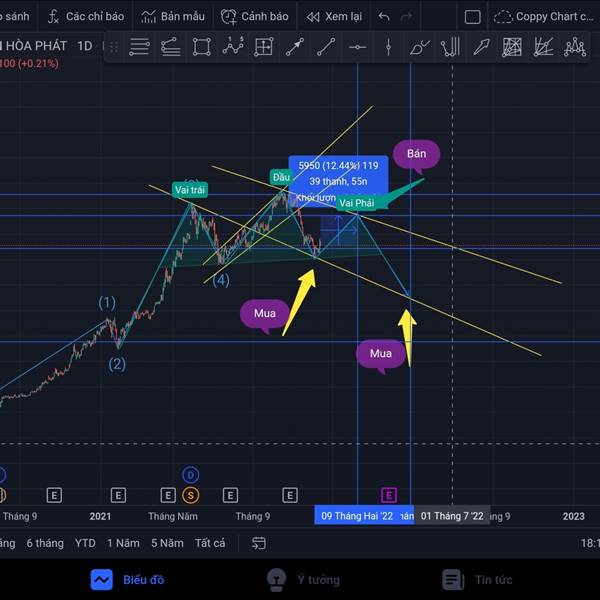Select the (4) Elliott wave label
Image resolution: width=600 pixels, height=600 pixels.
point(221,280)
